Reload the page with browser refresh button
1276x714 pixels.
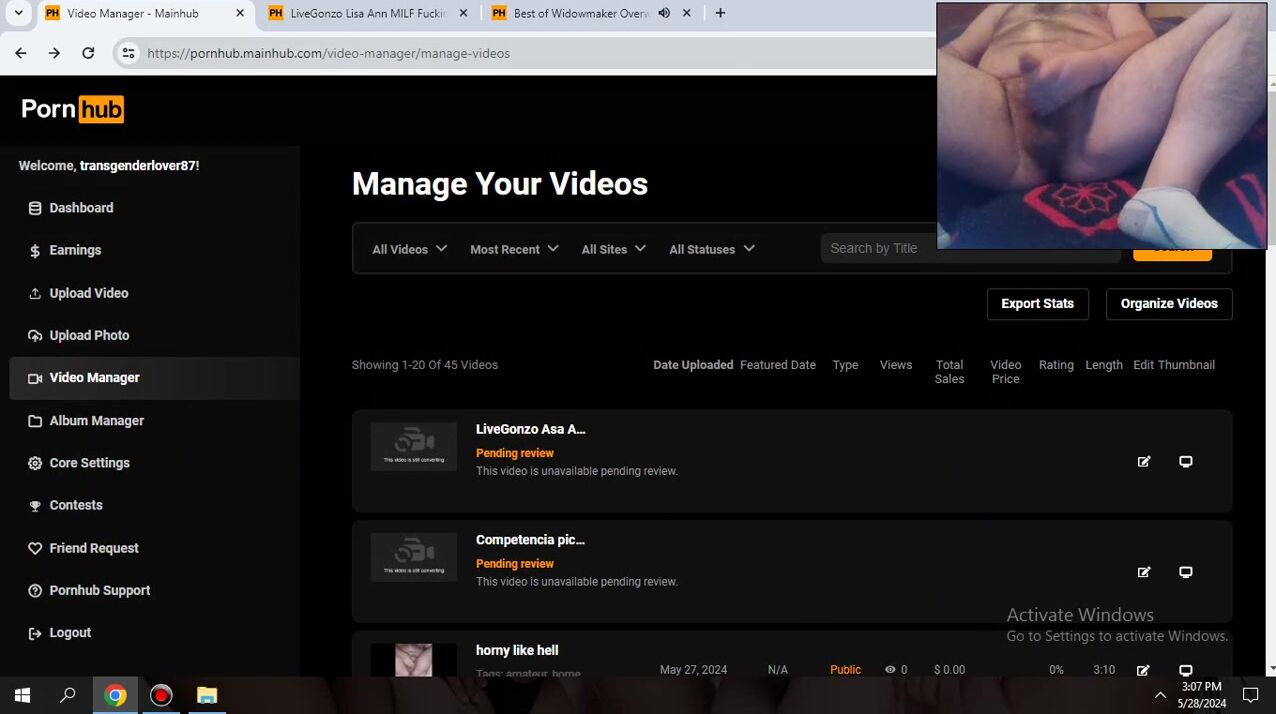[x=88, y=53]
